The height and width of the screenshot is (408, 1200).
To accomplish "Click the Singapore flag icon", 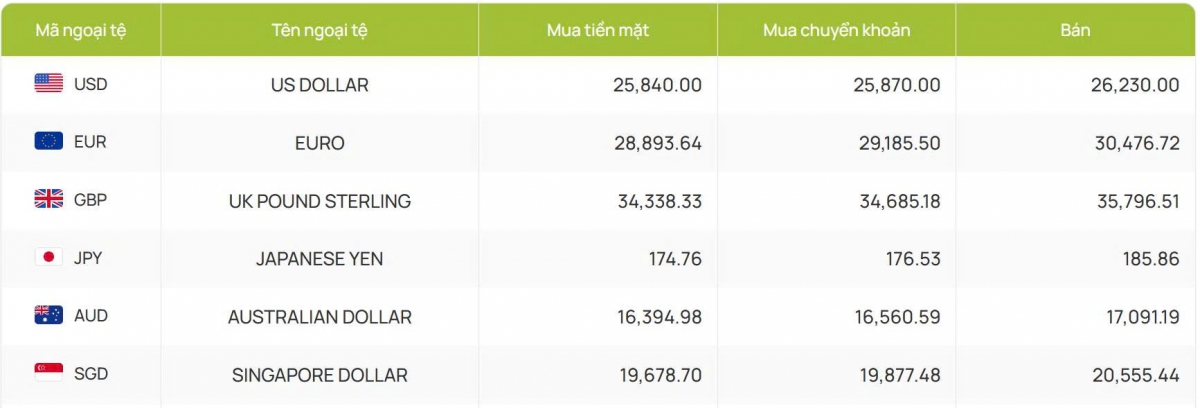I will 48,373.
